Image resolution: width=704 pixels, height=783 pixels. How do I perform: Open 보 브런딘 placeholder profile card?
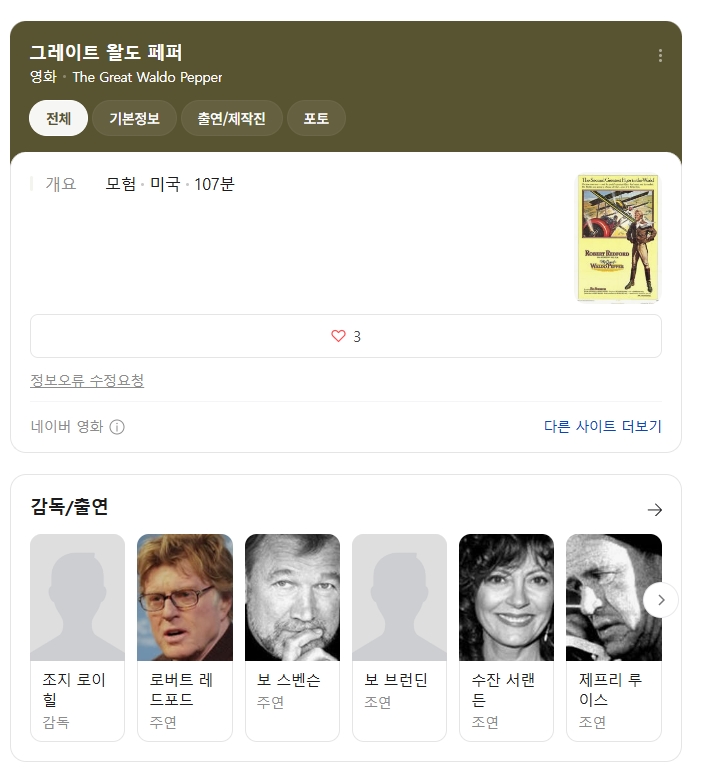tap(399, 637)
